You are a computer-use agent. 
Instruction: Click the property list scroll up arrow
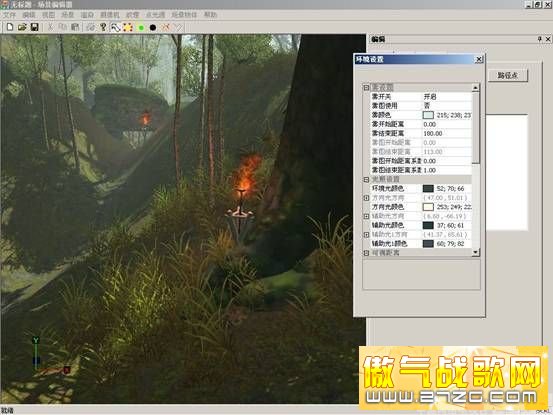point(476,87)
